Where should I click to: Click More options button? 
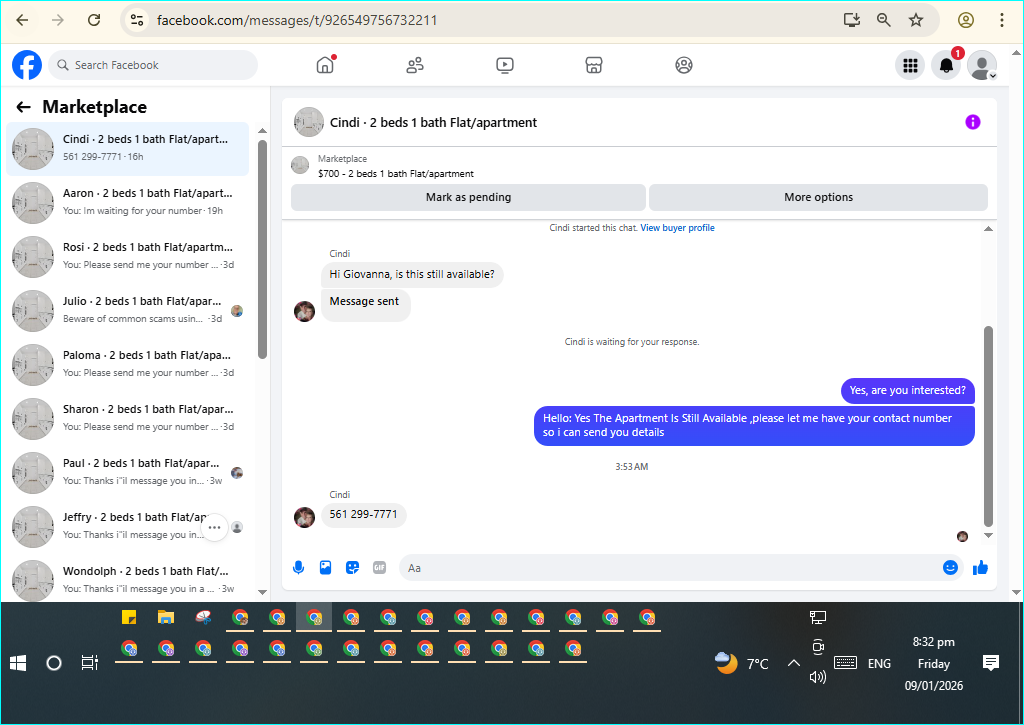[818, 197]
